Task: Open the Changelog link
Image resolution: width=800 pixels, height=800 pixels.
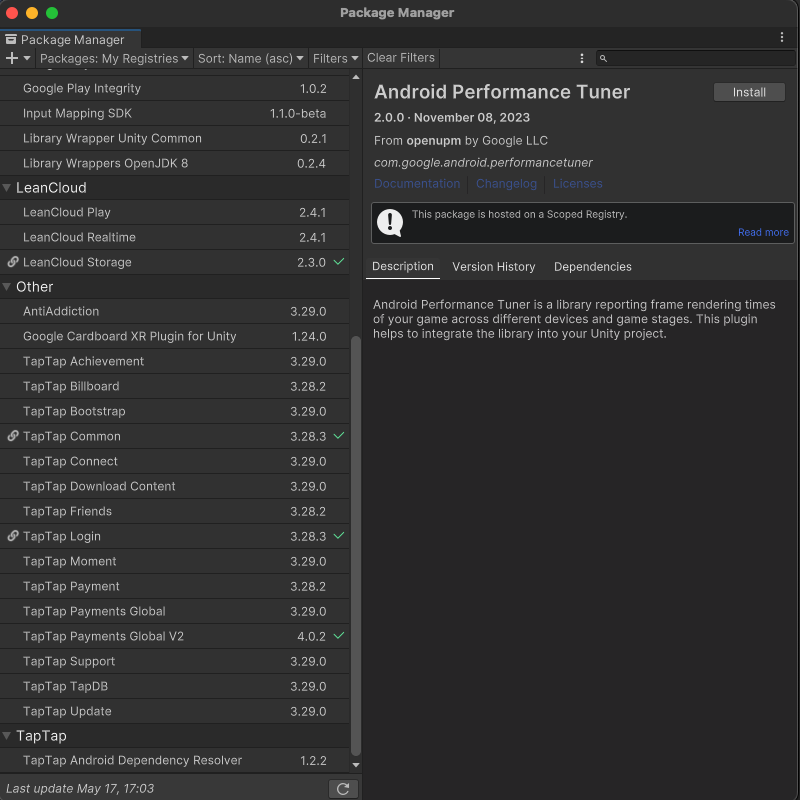Action: [x=506, y=183]
